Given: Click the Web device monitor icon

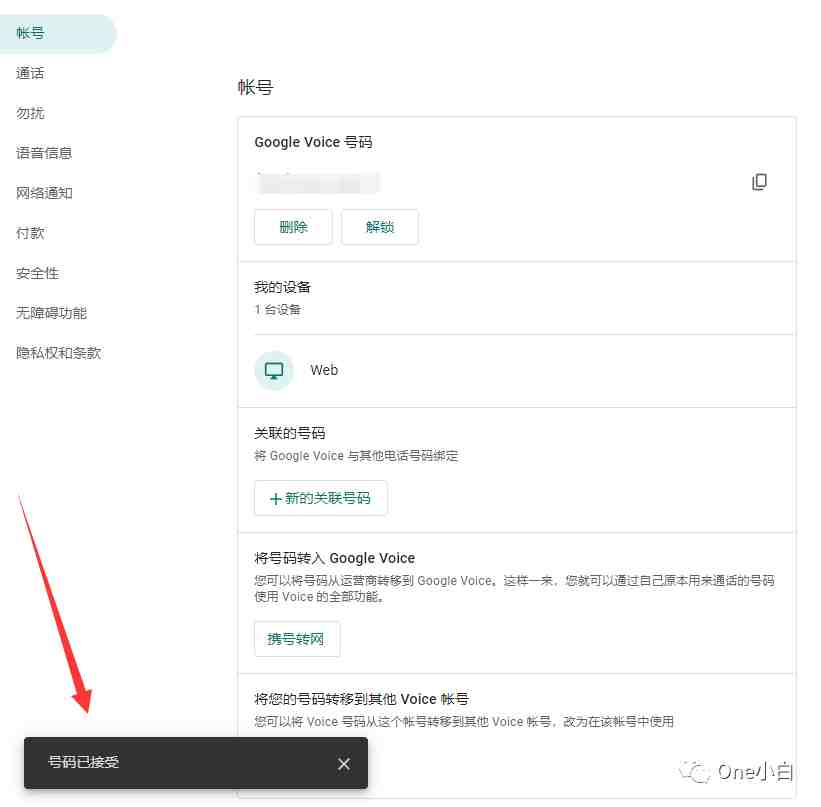Looking at the screenshot, I should click(274, 370).
